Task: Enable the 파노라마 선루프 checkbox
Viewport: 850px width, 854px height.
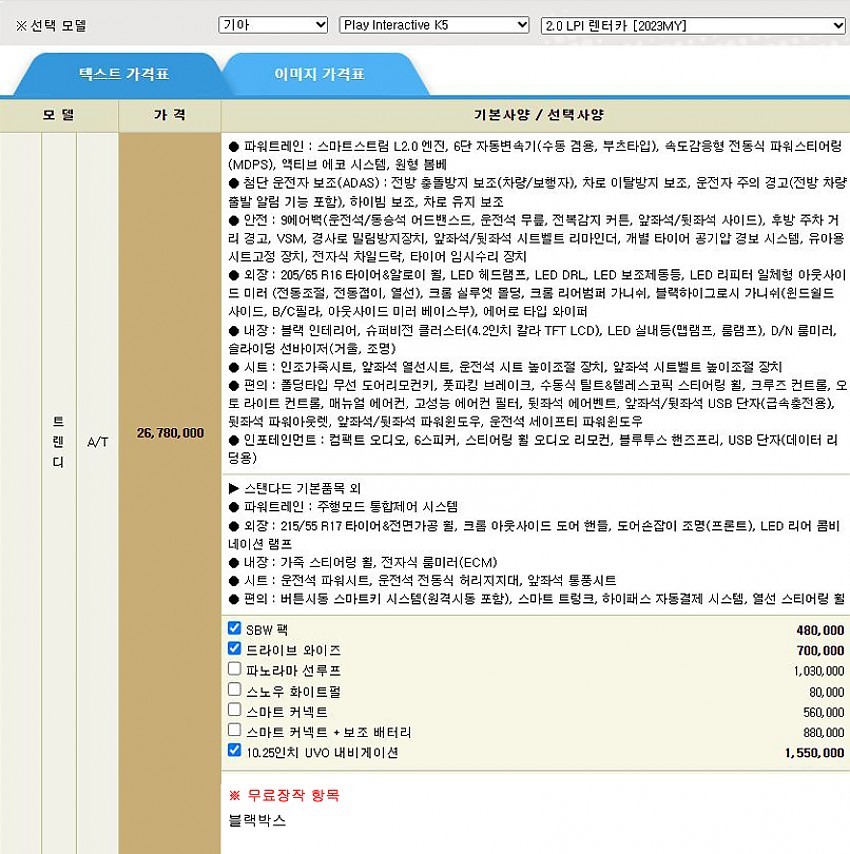Action: [234, 669]
